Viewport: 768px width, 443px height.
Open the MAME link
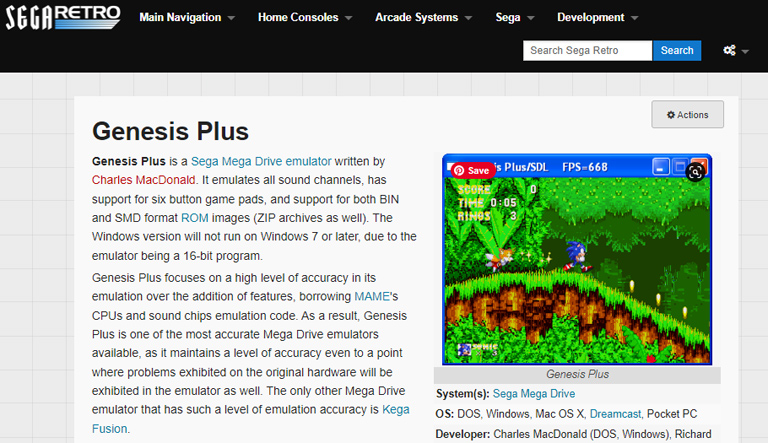pyautogui.click(x=372, y=296)
